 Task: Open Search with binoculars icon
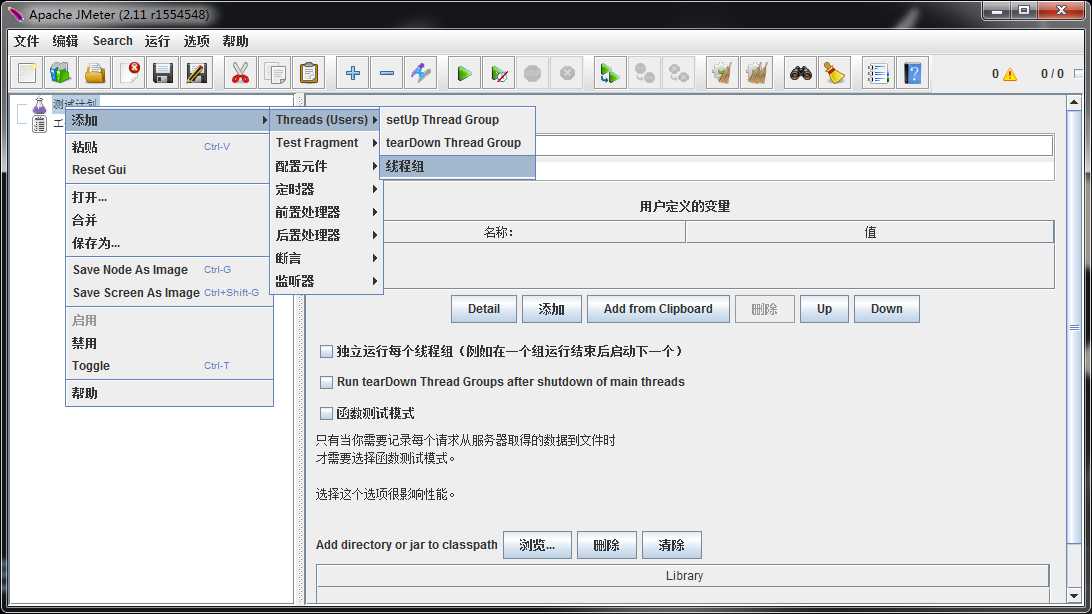(800, 72)
